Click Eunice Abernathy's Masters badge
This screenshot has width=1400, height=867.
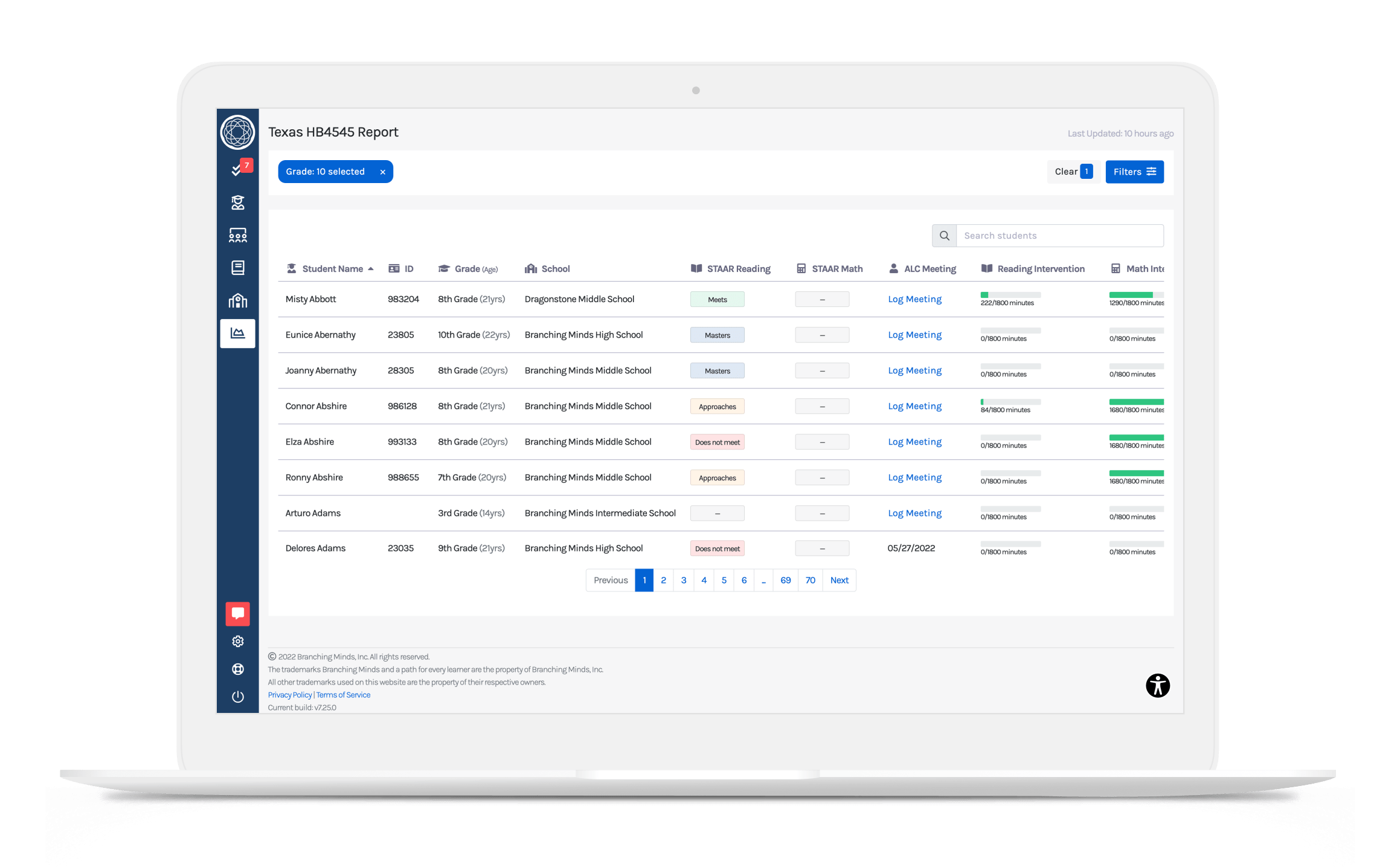point(717,335)
